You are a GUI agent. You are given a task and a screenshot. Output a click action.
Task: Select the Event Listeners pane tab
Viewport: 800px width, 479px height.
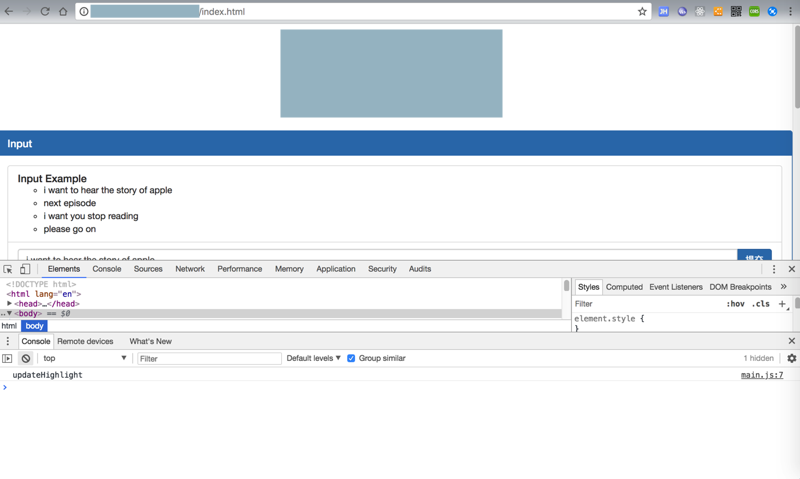click(x=676, y=287)
